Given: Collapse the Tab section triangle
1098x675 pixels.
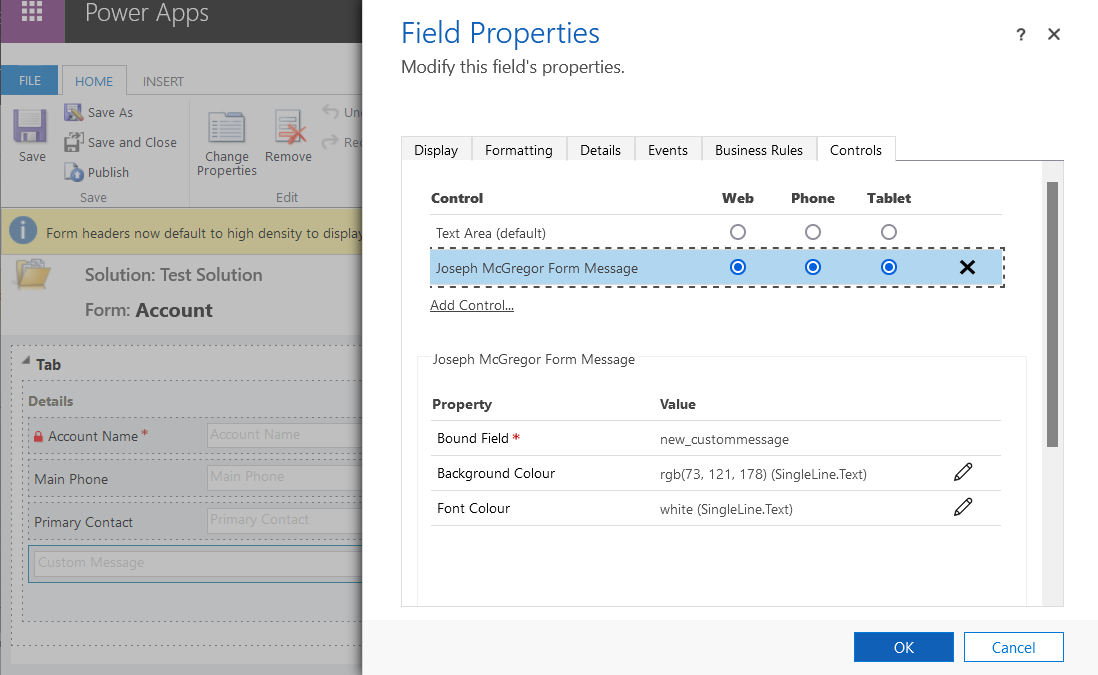Looking at the screenshot, I should click(25, 364).
